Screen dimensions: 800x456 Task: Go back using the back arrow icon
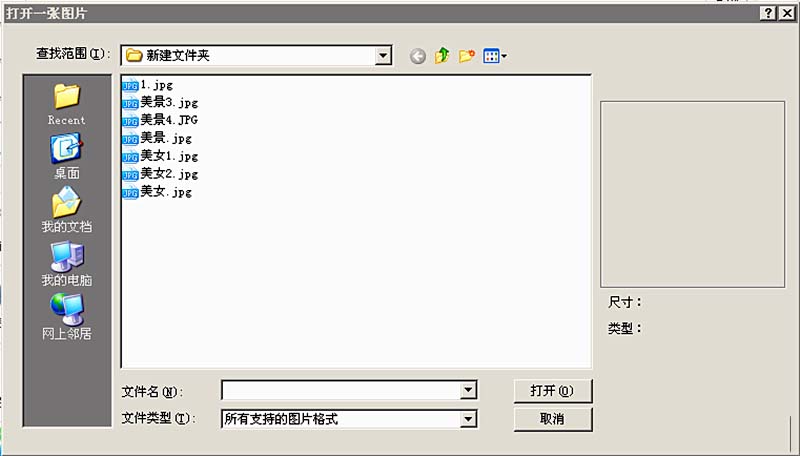click(418, 56)
